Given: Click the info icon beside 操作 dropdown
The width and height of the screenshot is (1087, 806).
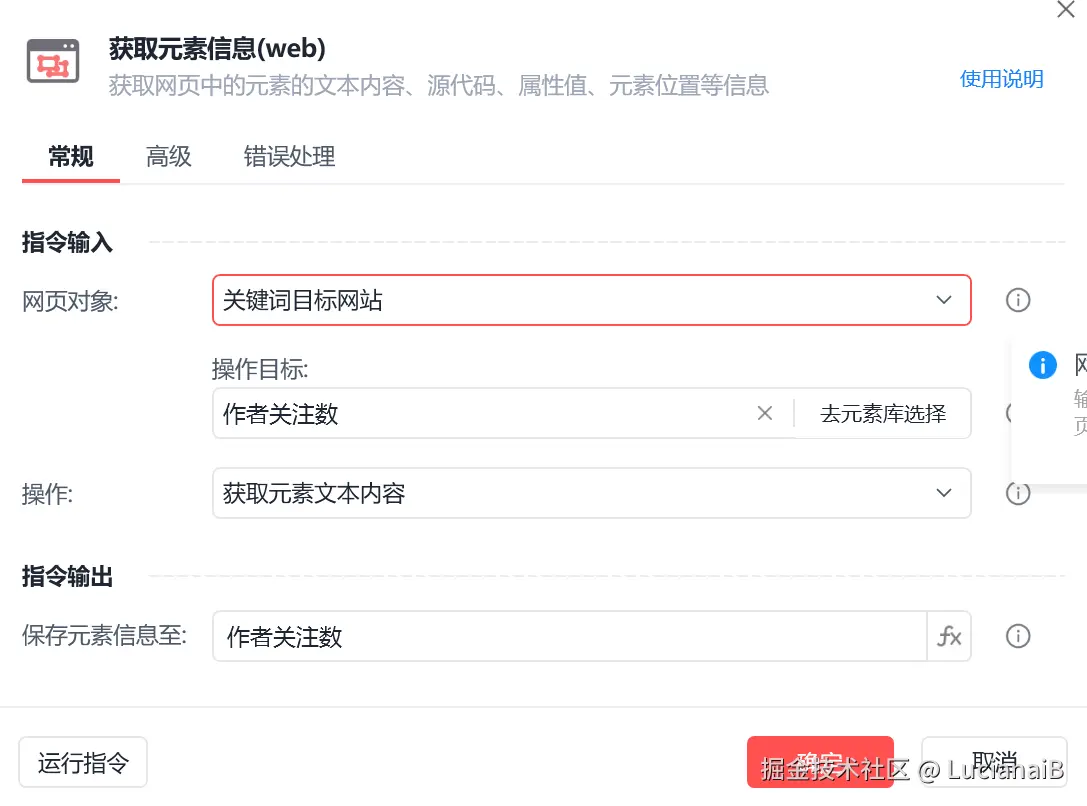Looking at the screenshot, I should click(x=1018, y=493).
